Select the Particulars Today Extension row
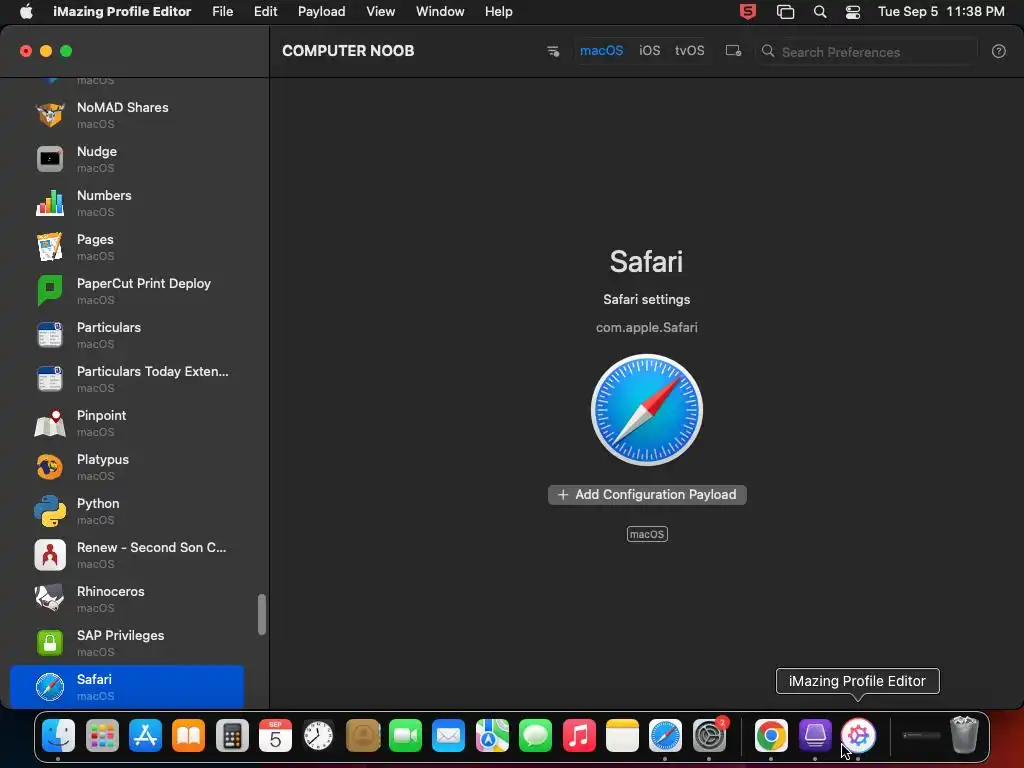Image resolution: width=1024 pixels, height=768 pixels. [127, 379]
